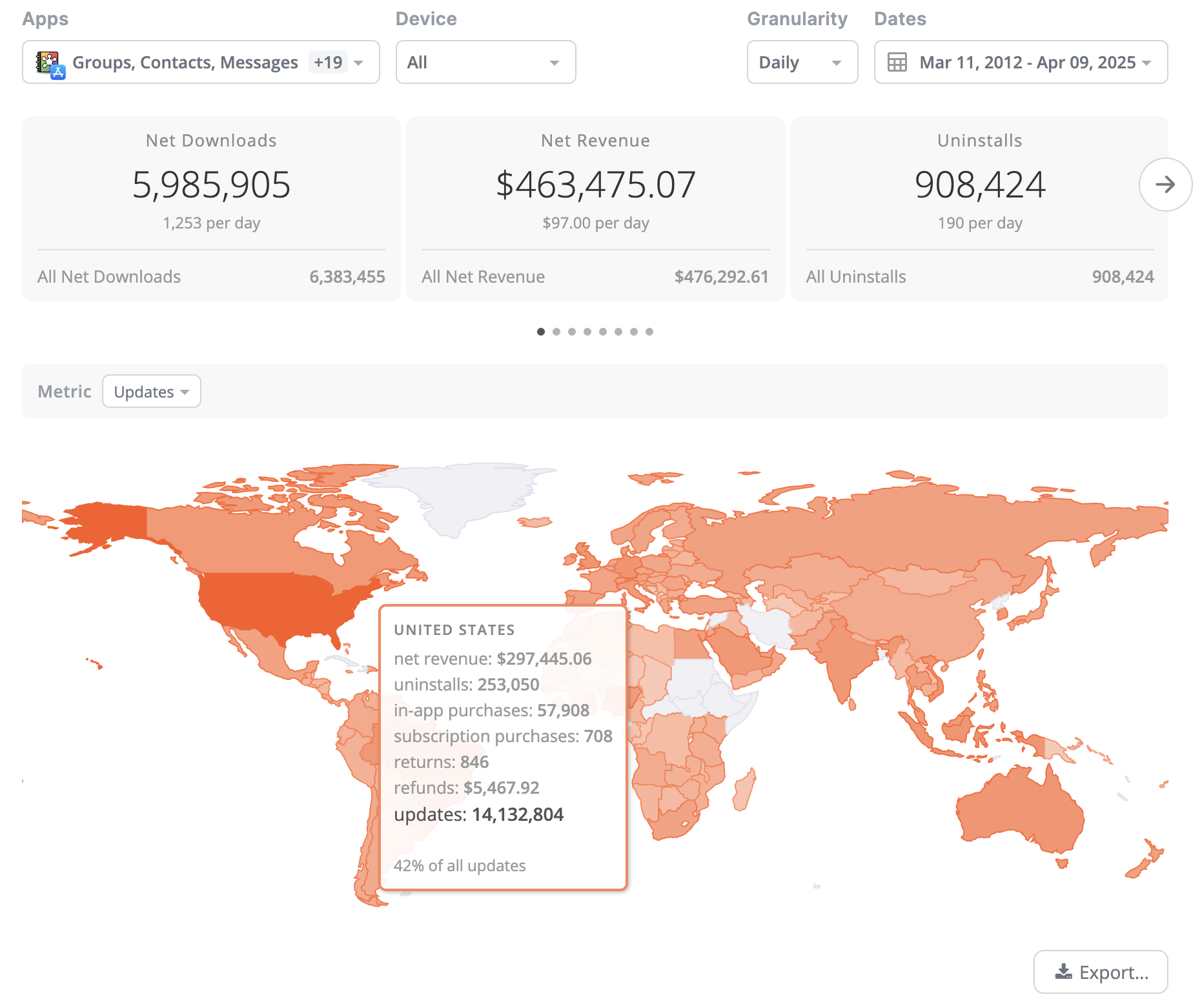The height and width of the screenshot is (1008, 1202).
Task: Jump to the last carousel page dot
Action: 649,332
